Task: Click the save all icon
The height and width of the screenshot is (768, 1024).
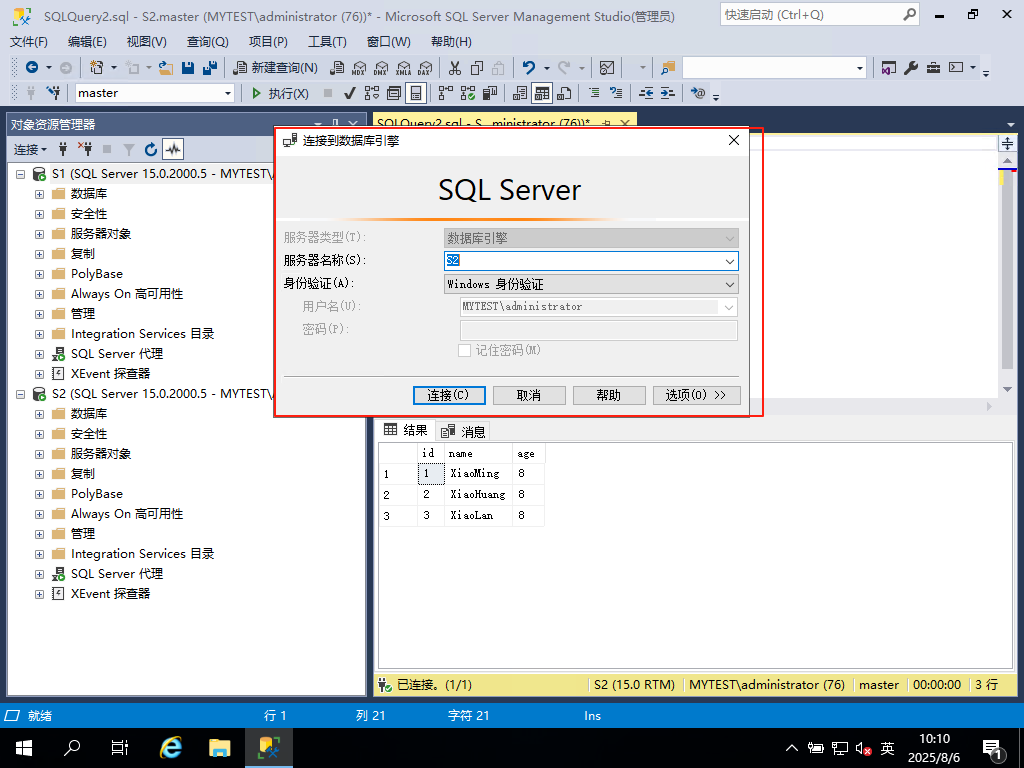Action: click(210, 67)
